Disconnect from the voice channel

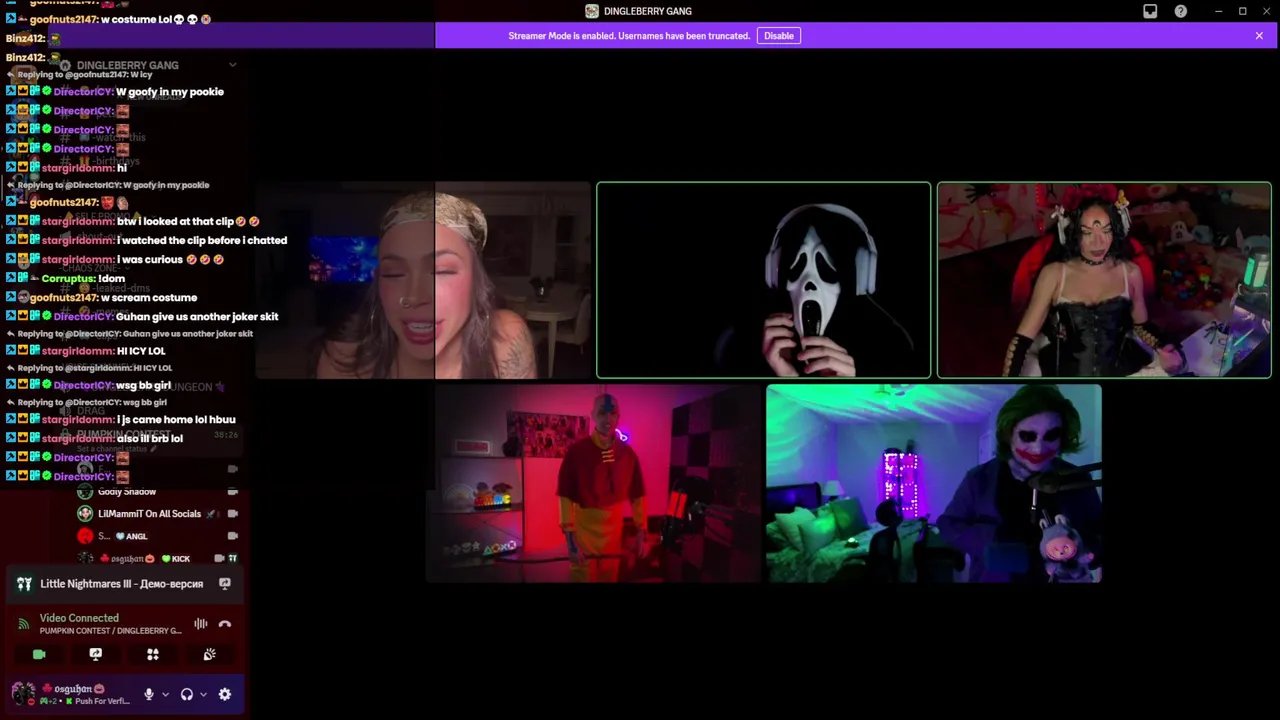[225, 624]
